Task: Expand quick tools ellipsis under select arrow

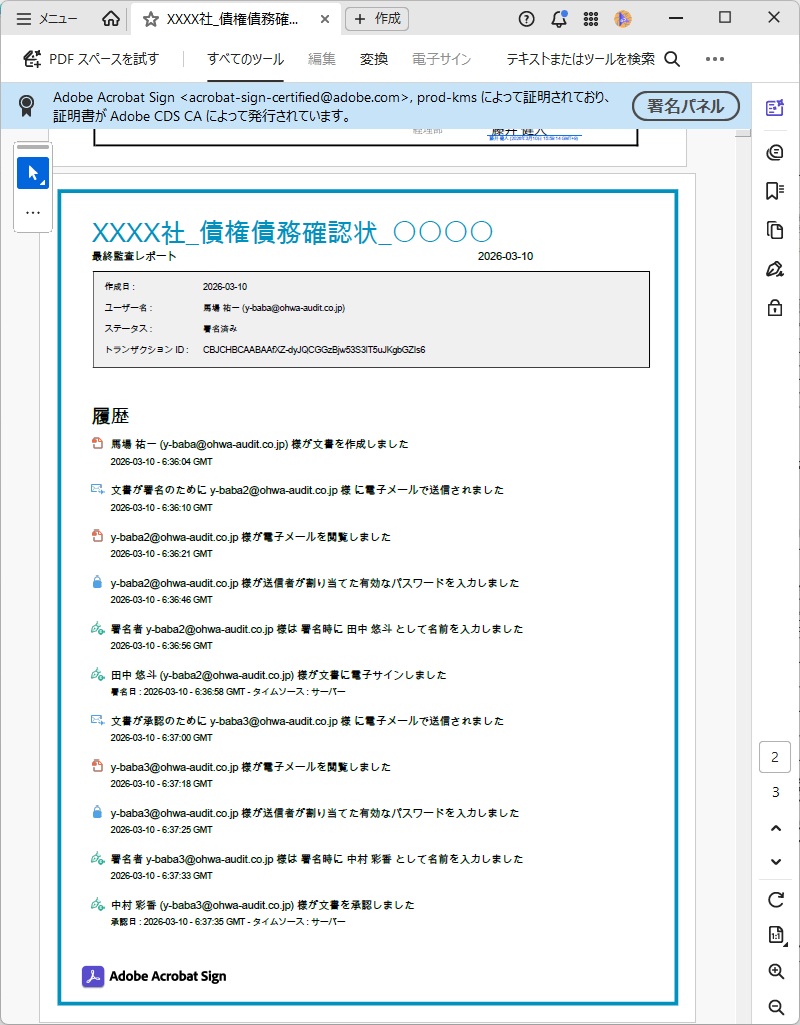Action: pos(33,212)
